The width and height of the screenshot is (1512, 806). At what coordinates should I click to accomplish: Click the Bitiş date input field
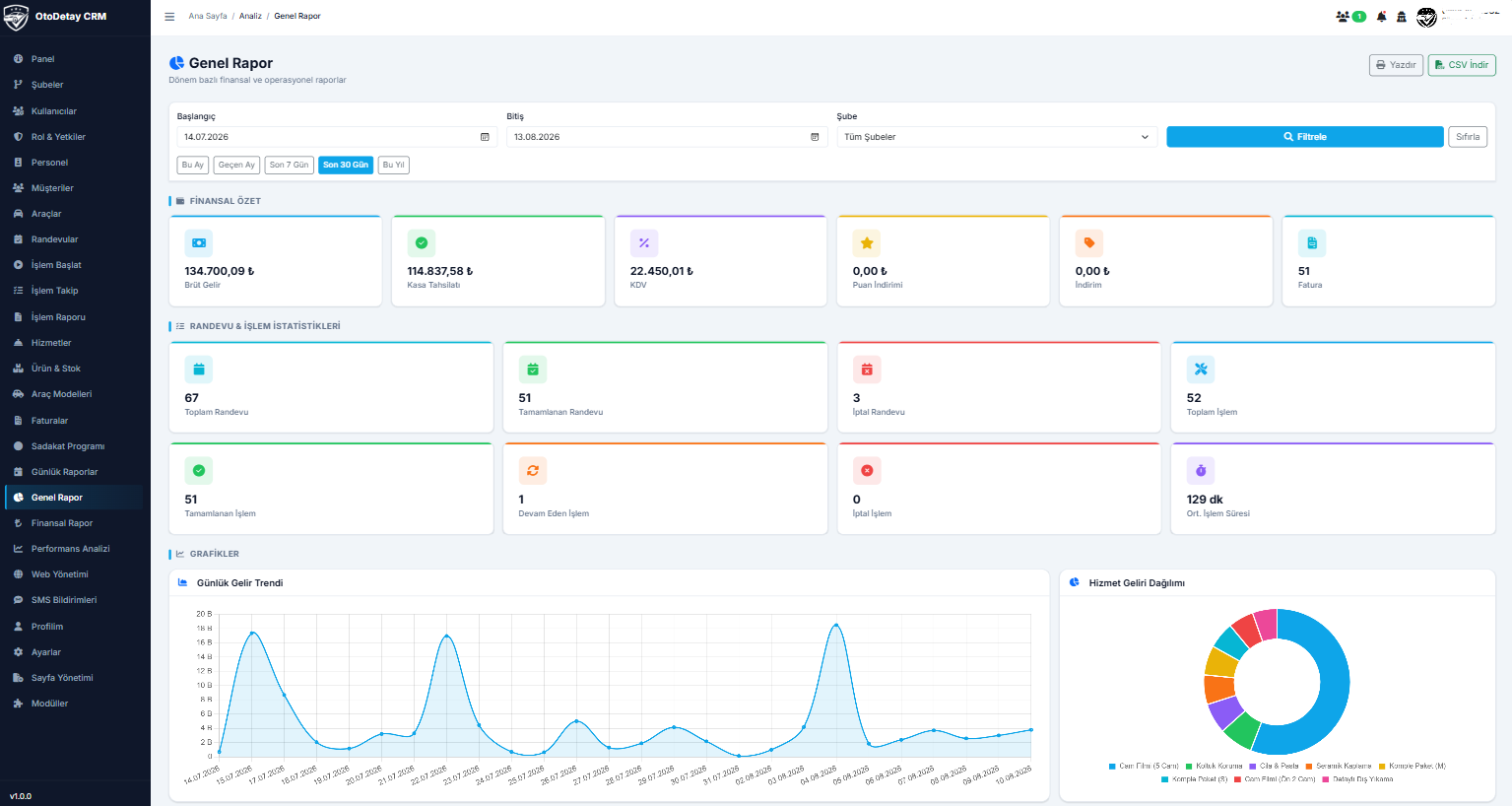pos(666,137)
